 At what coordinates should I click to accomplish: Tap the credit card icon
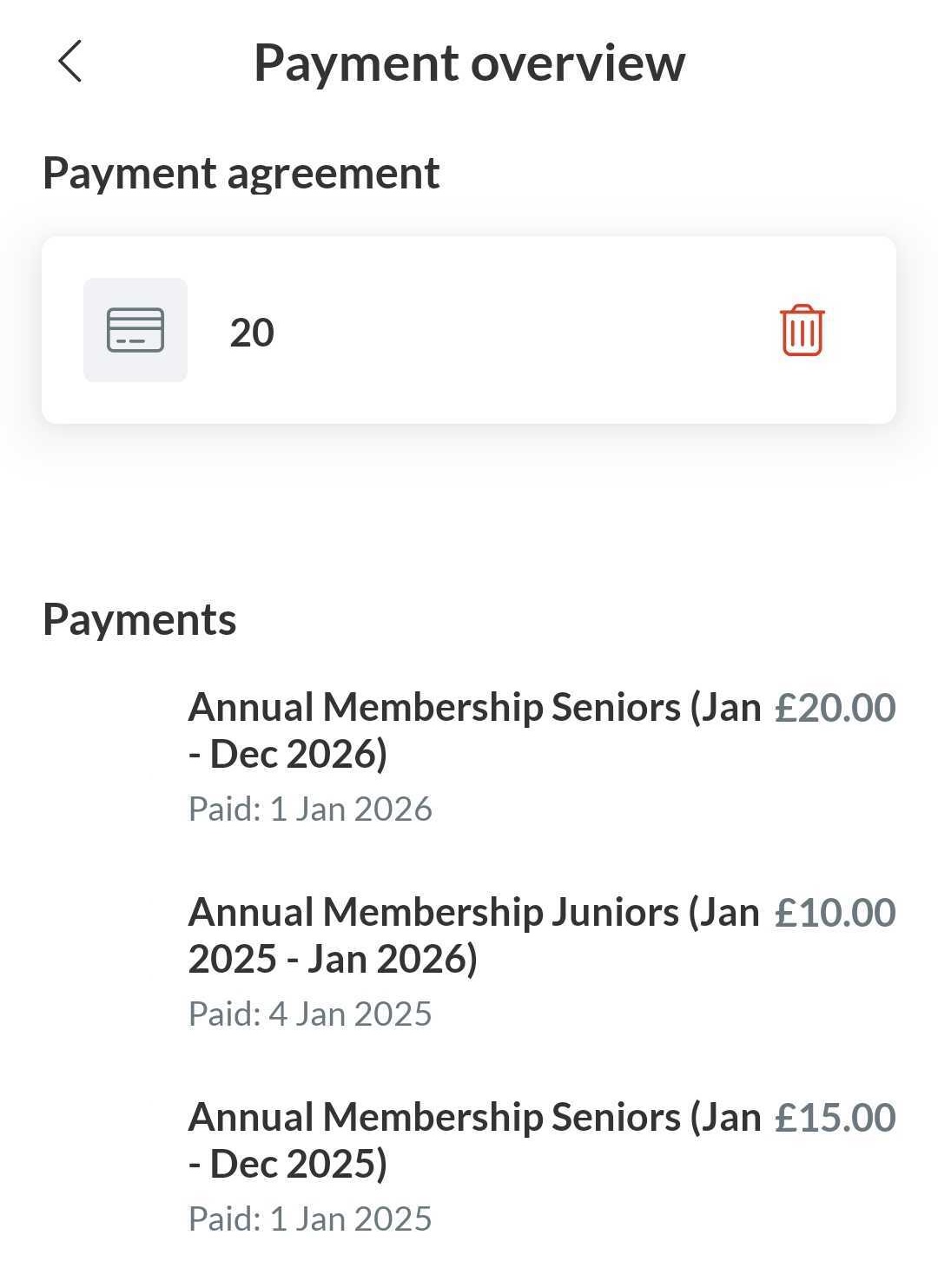[135, 330]
